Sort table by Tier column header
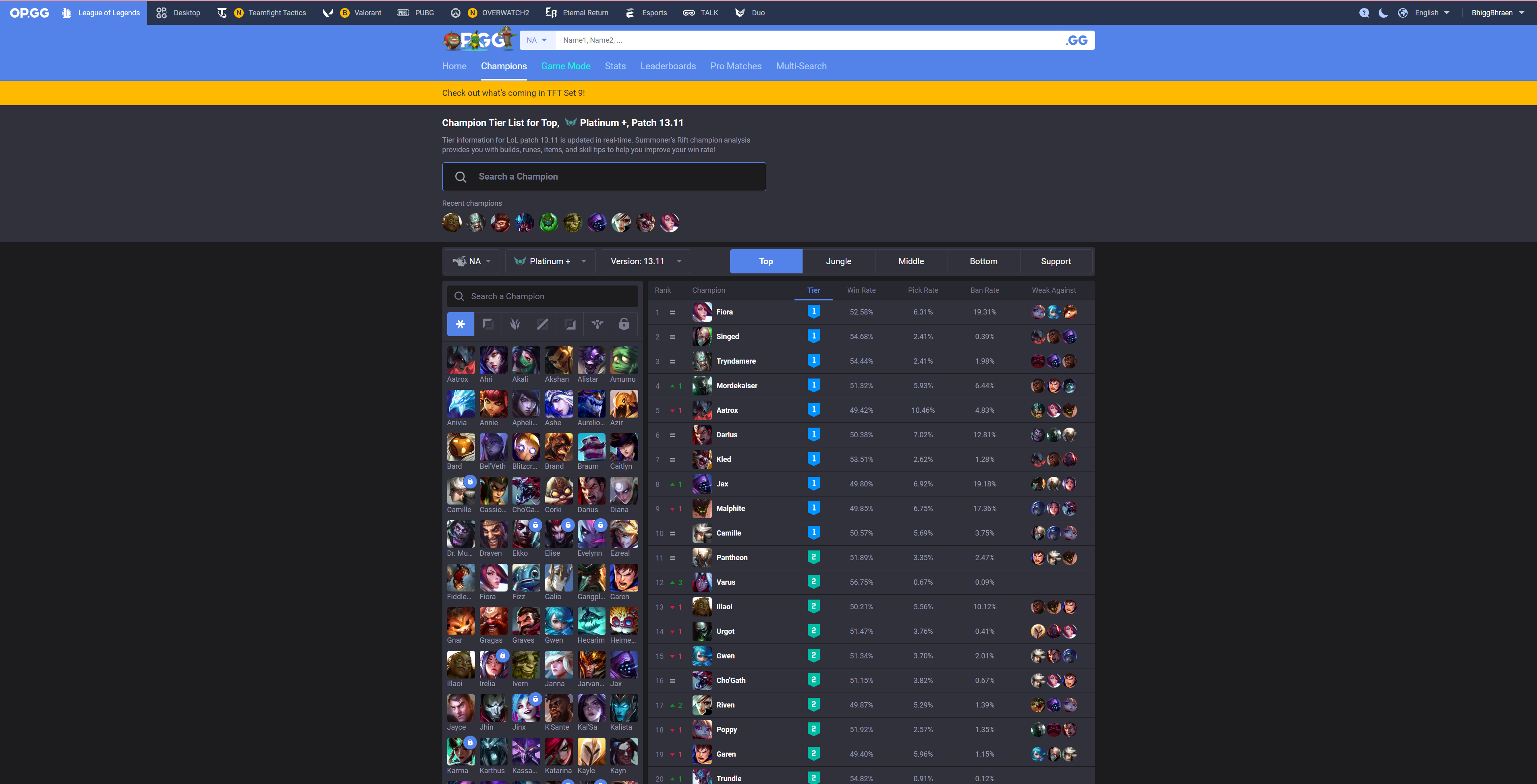 (813, 290)
